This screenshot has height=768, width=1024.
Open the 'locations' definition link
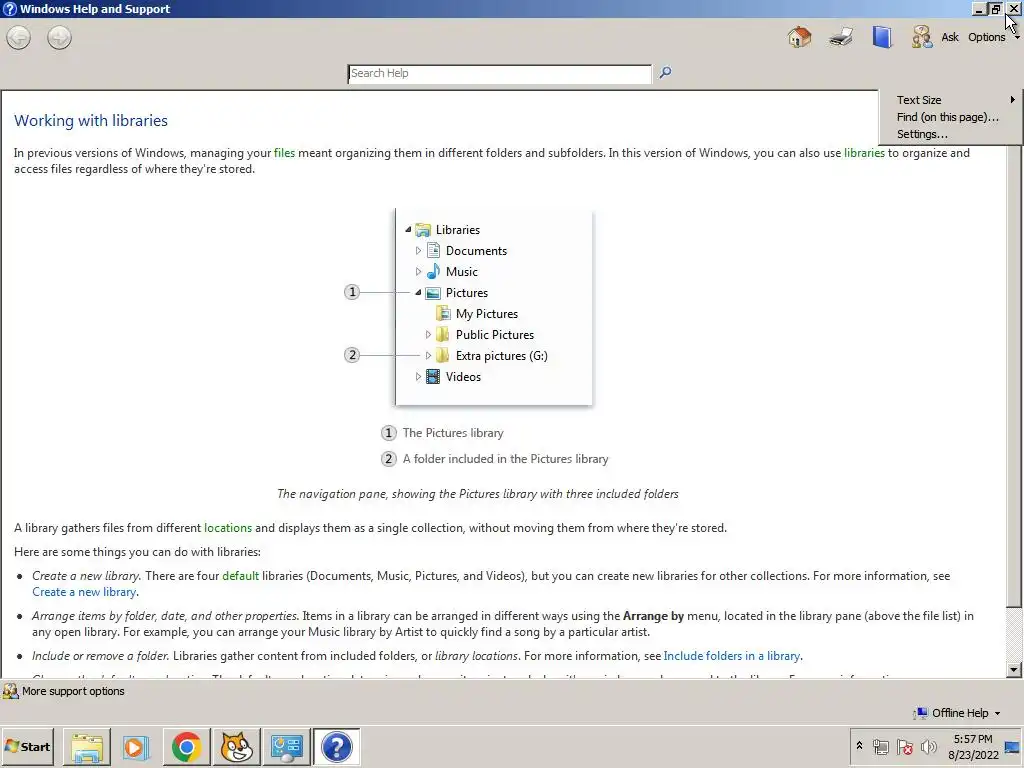(x=228, y=528)
